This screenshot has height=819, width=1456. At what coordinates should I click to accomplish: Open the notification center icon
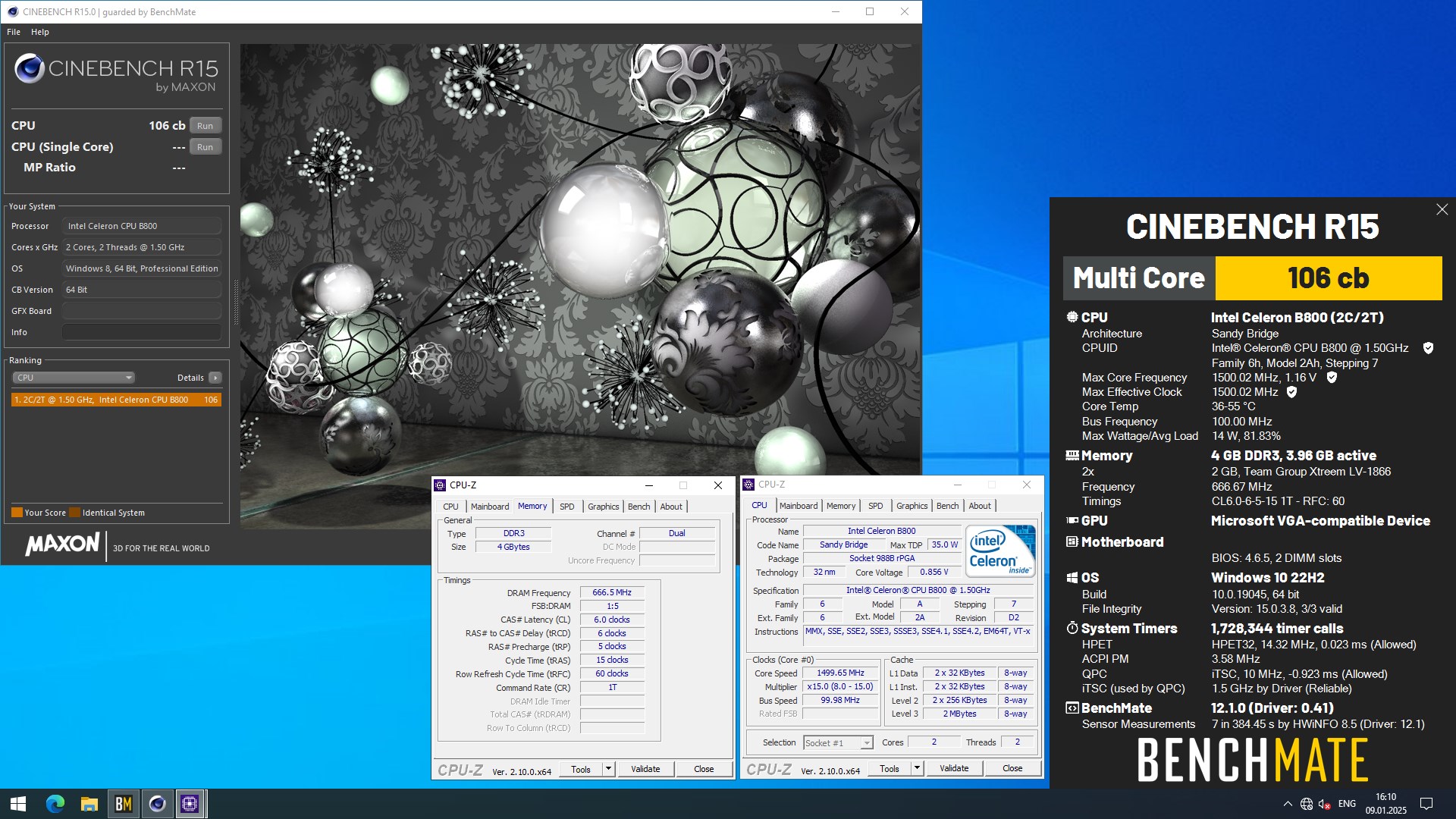click(x=1426, y=804)
